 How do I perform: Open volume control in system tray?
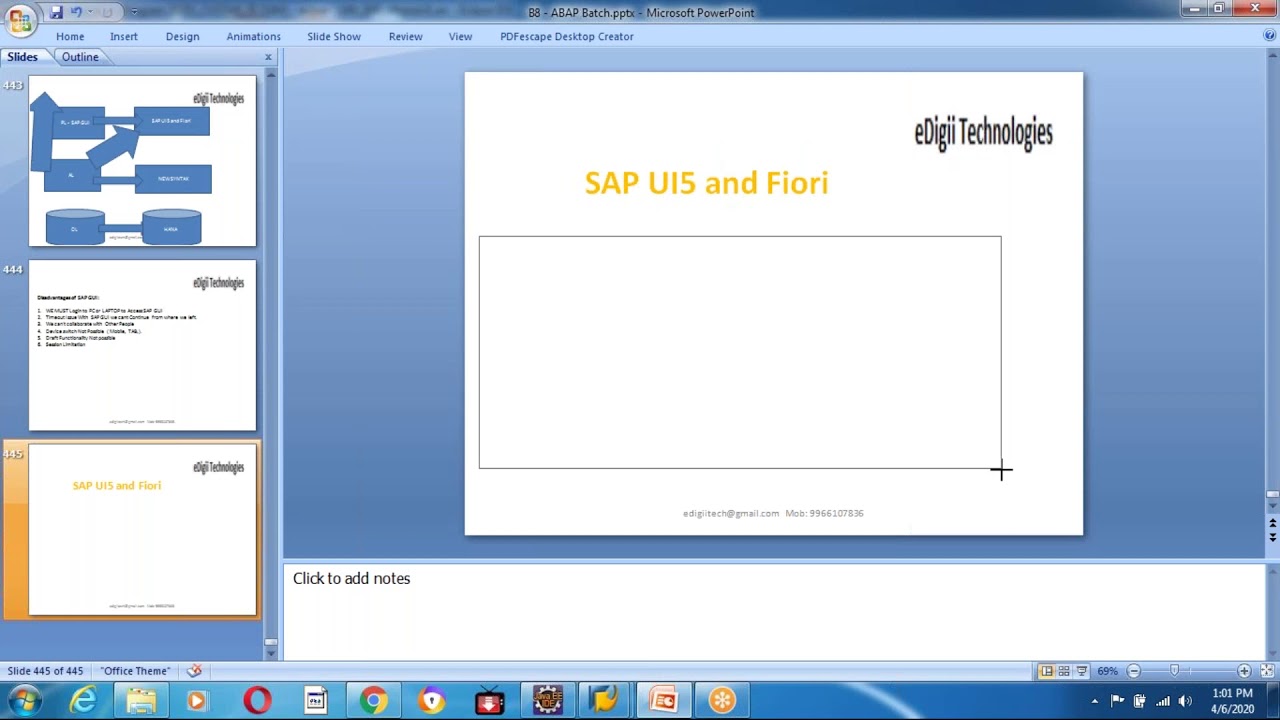(x=1185, y=701)
